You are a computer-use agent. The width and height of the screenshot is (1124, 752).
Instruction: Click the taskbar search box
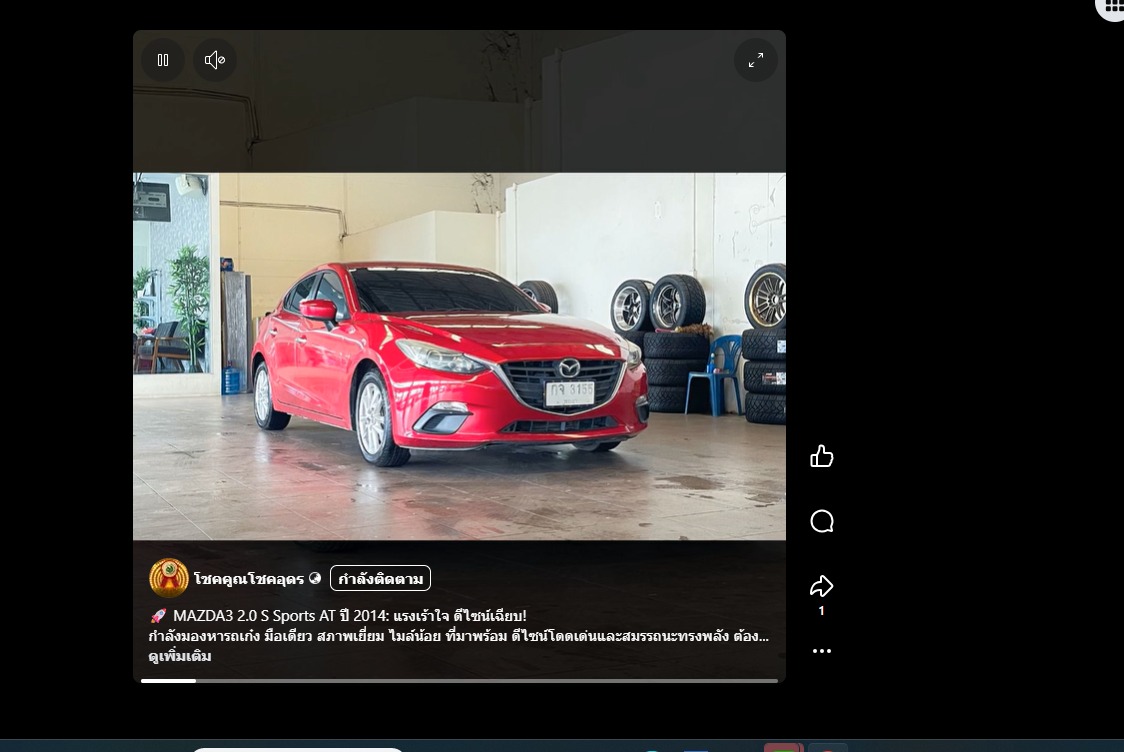tap(297, 748)
